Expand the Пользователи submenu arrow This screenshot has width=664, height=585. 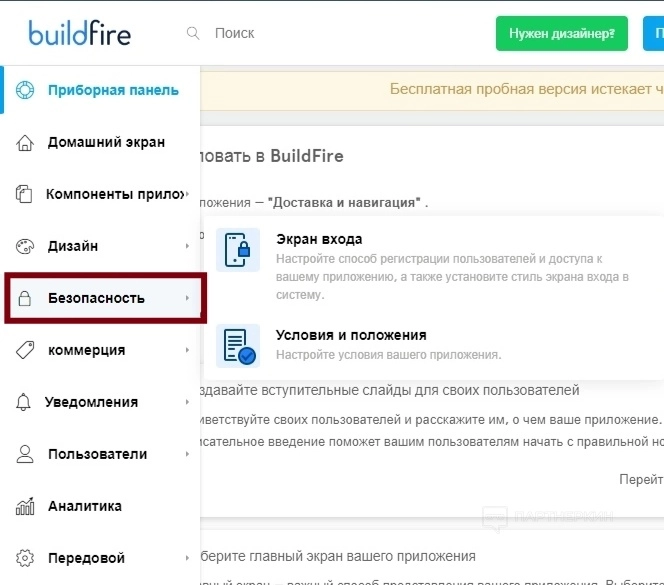[187, 454]
